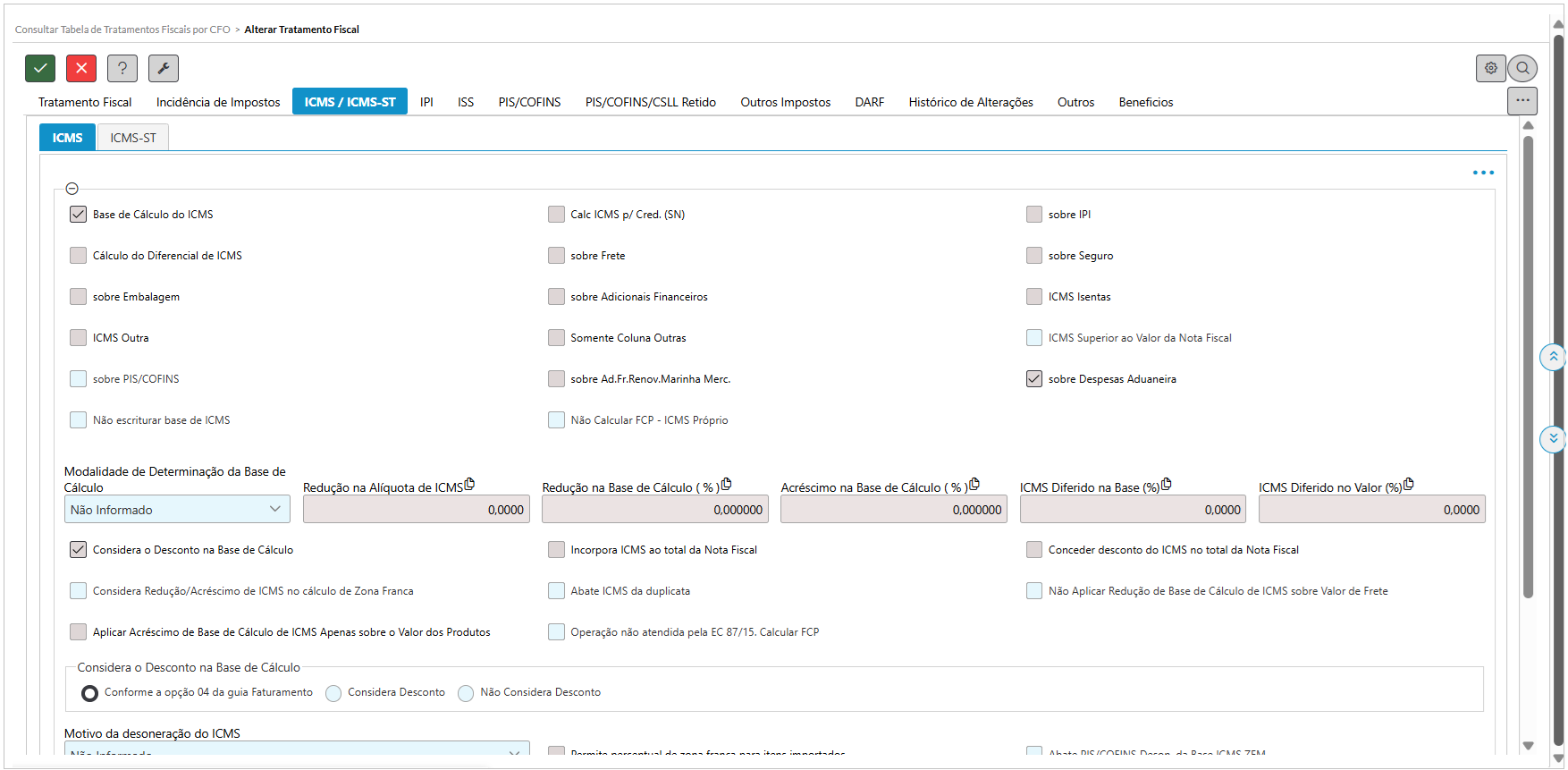Screen dimensions: 1568x770
Task: Click copy icon beside Redução na Alíquota de ICMS
Action: pos(469,484)
